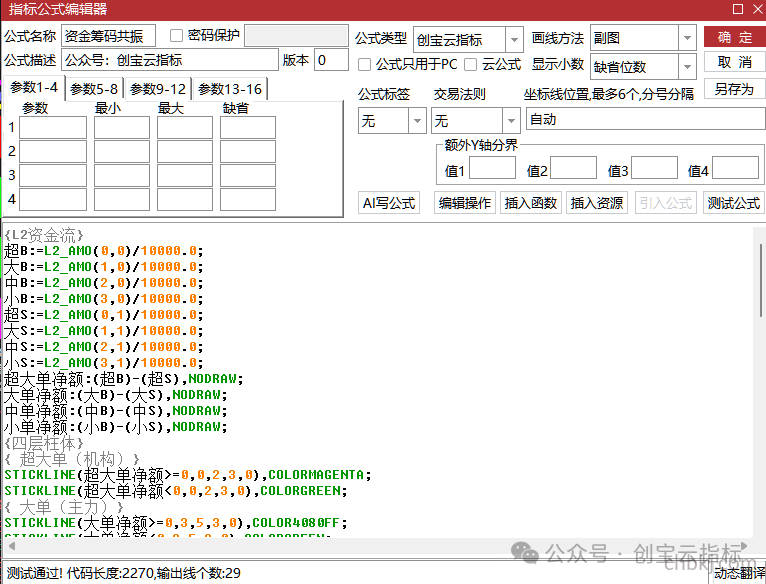Click the 取消 cancel button
Viewport: 766px width, 584px height.
coord(735,63)
